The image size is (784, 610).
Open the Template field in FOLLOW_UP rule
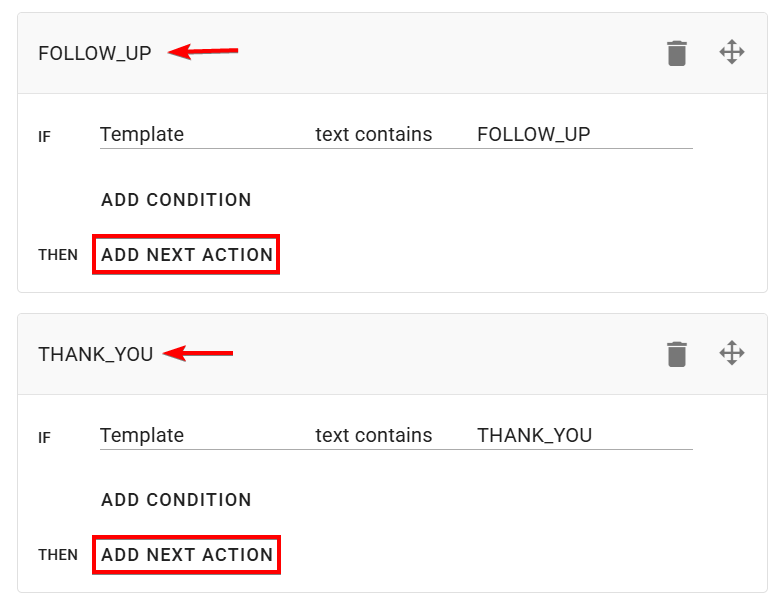[x=142, y=134]
